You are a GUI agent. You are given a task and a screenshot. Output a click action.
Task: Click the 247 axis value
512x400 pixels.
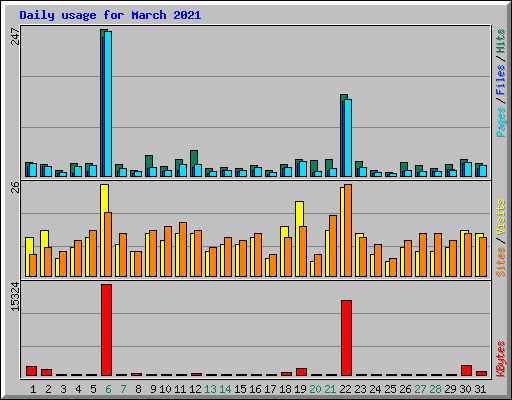15,36
